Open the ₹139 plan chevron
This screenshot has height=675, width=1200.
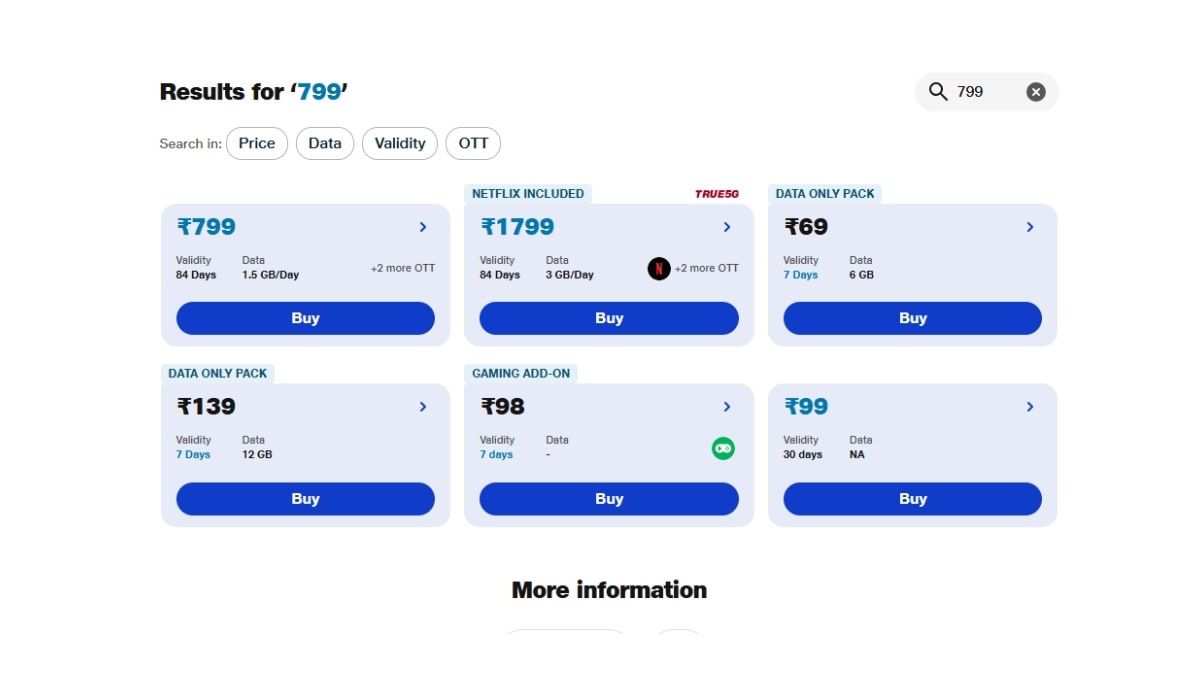[x=423, y=407]
